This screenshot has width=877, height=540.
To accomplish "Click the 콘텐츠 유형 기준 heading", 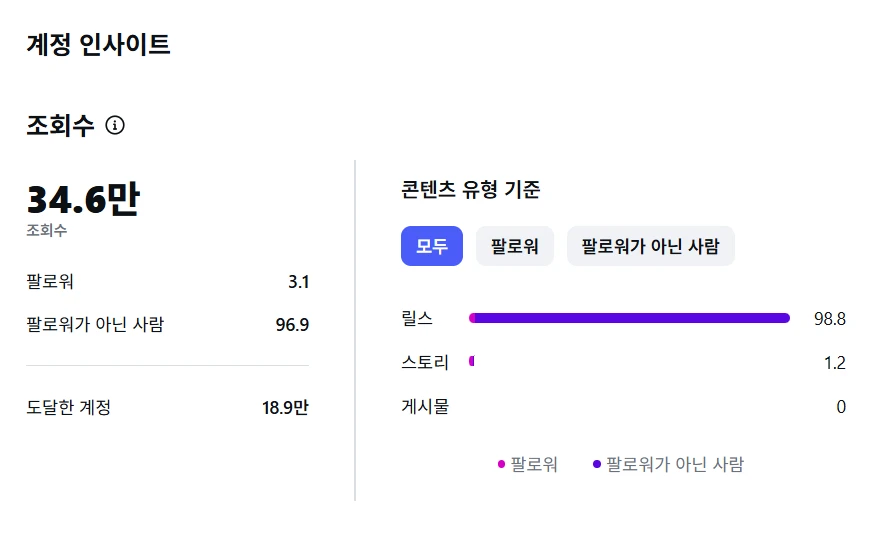I will pos(470,190).
